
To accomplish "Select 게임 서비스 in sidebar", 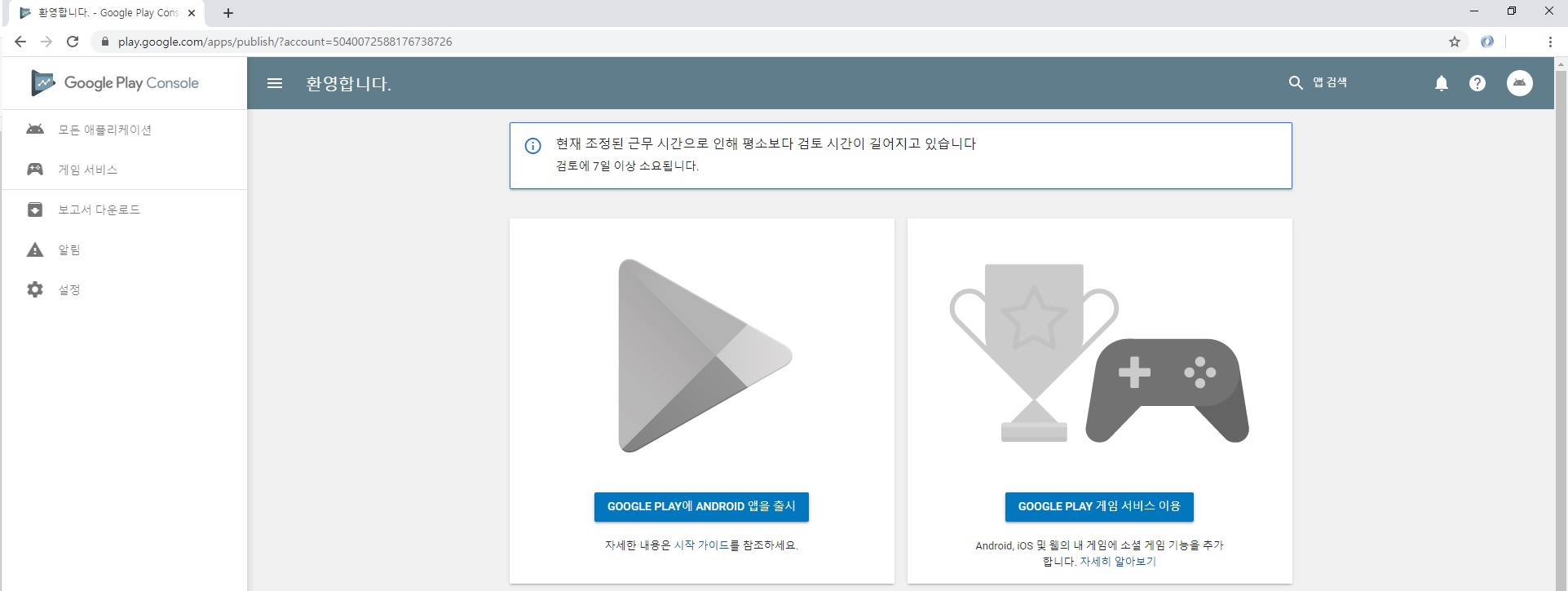I will [125, 170].
